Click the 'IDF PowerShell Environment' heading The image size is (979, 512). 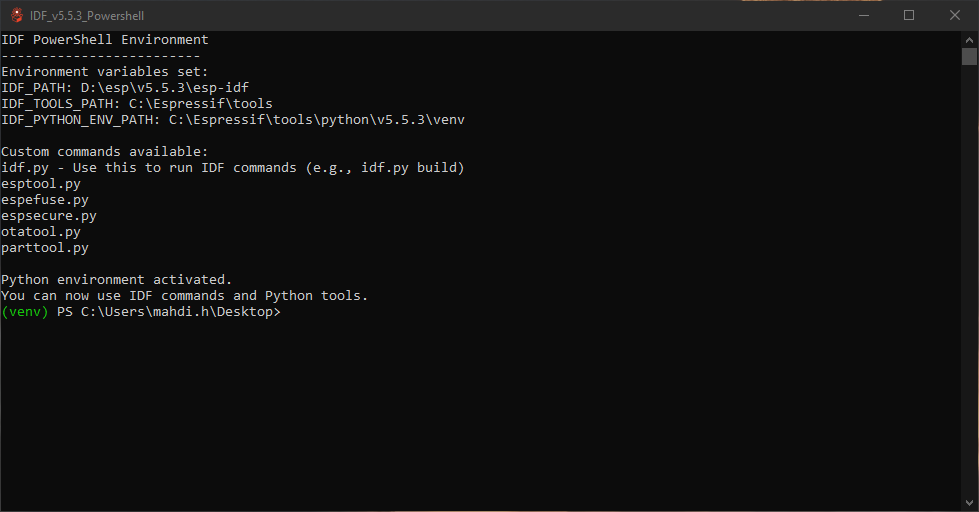tap(105, 40)
